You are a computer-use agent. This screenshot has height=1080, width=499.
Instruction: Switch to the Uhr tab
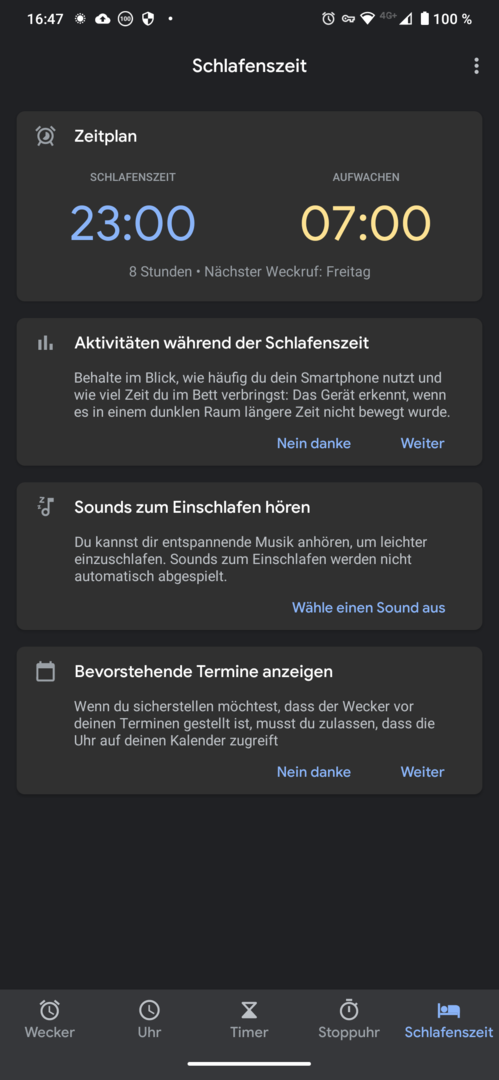[150, 1019]
